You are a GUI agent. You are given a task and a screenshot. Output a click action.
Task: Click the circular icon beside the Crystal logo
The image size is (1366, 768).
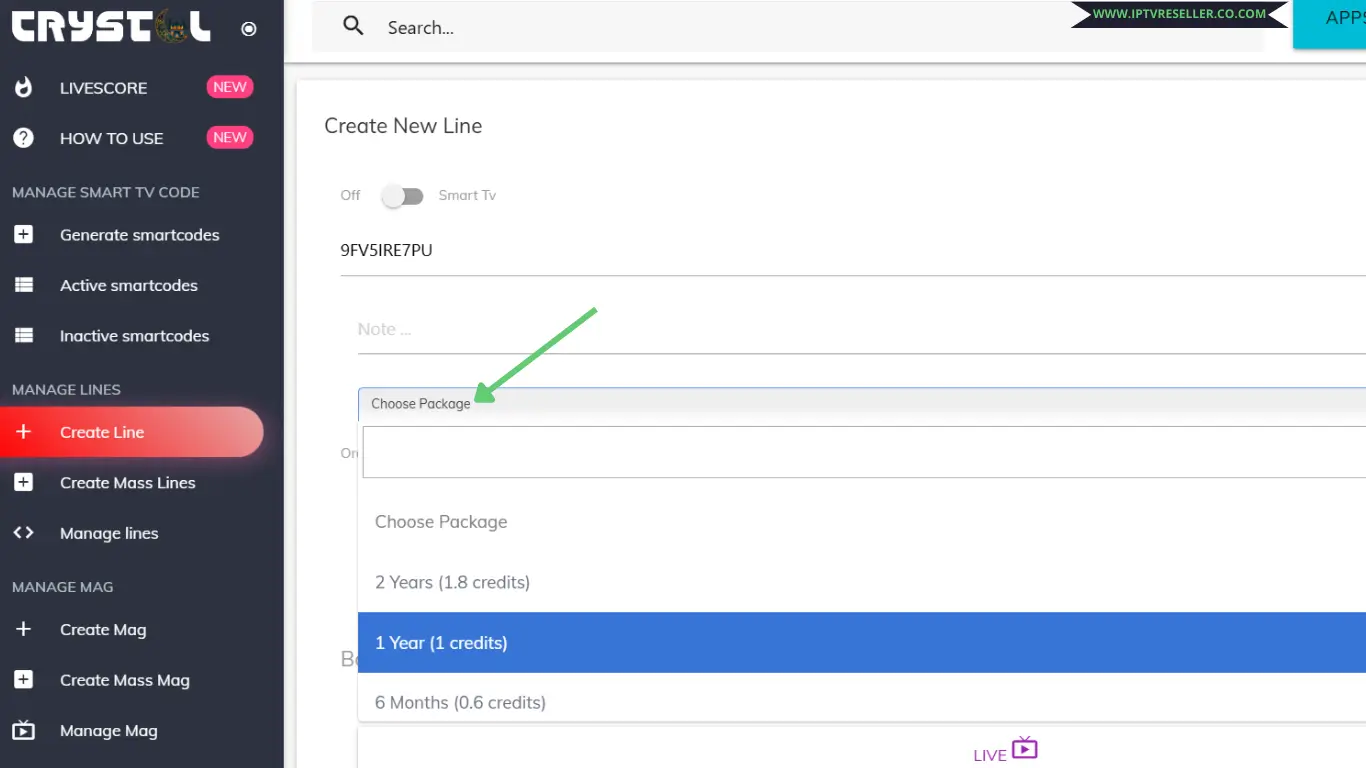pyautogui.click(x=248, y=28)
